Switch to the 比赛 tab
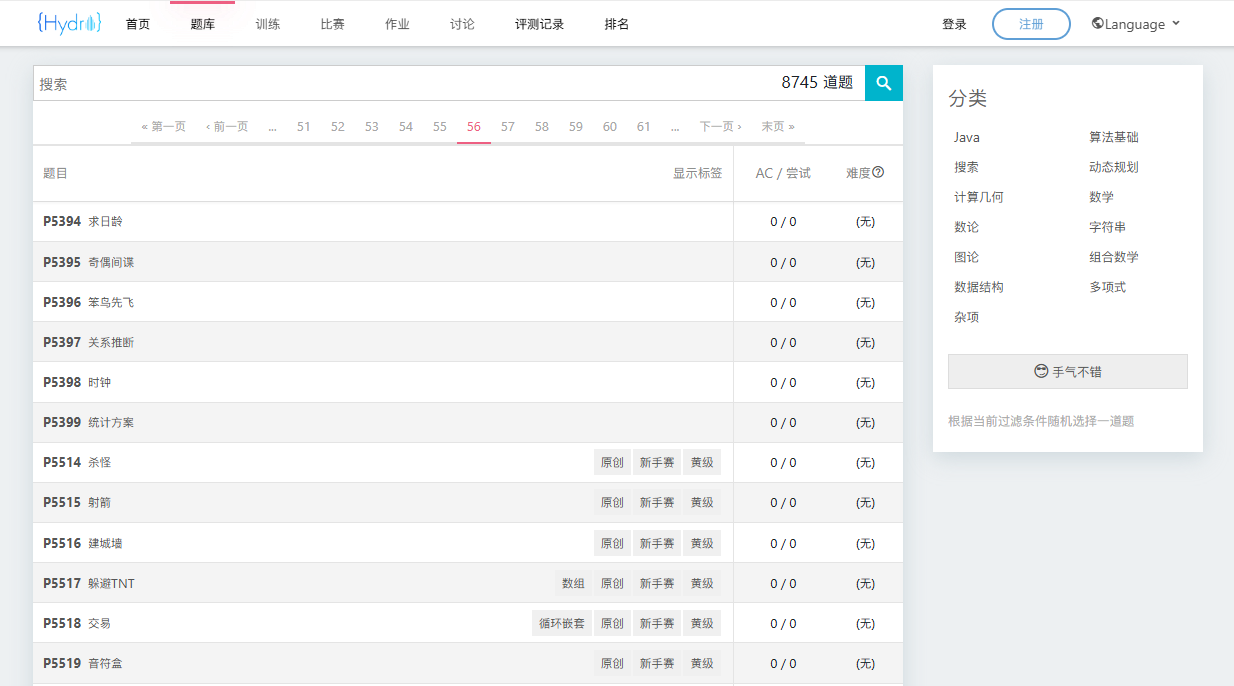 332,24
